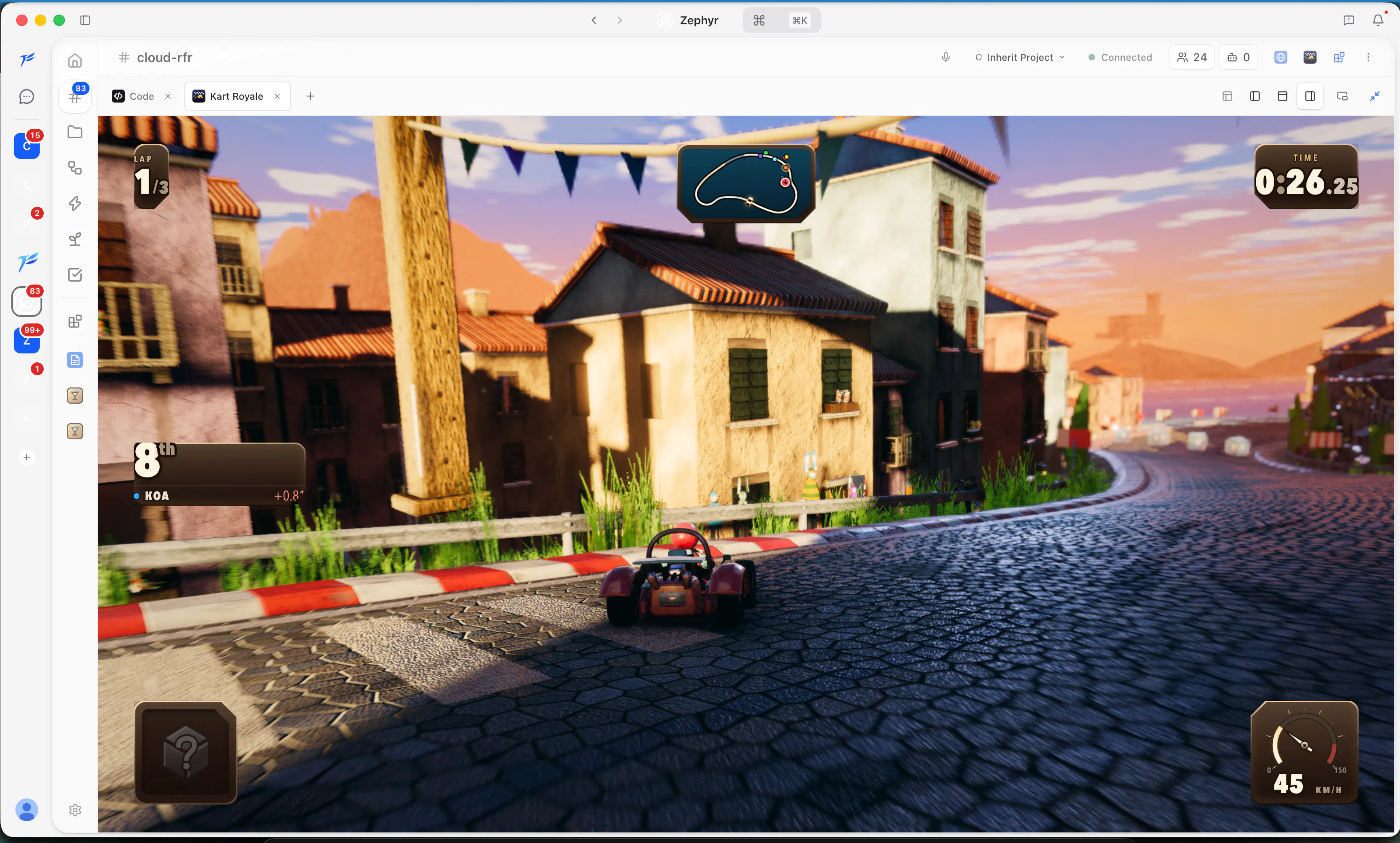
Task: Open the blue apps grid in header
Action: click(1339, 58)
